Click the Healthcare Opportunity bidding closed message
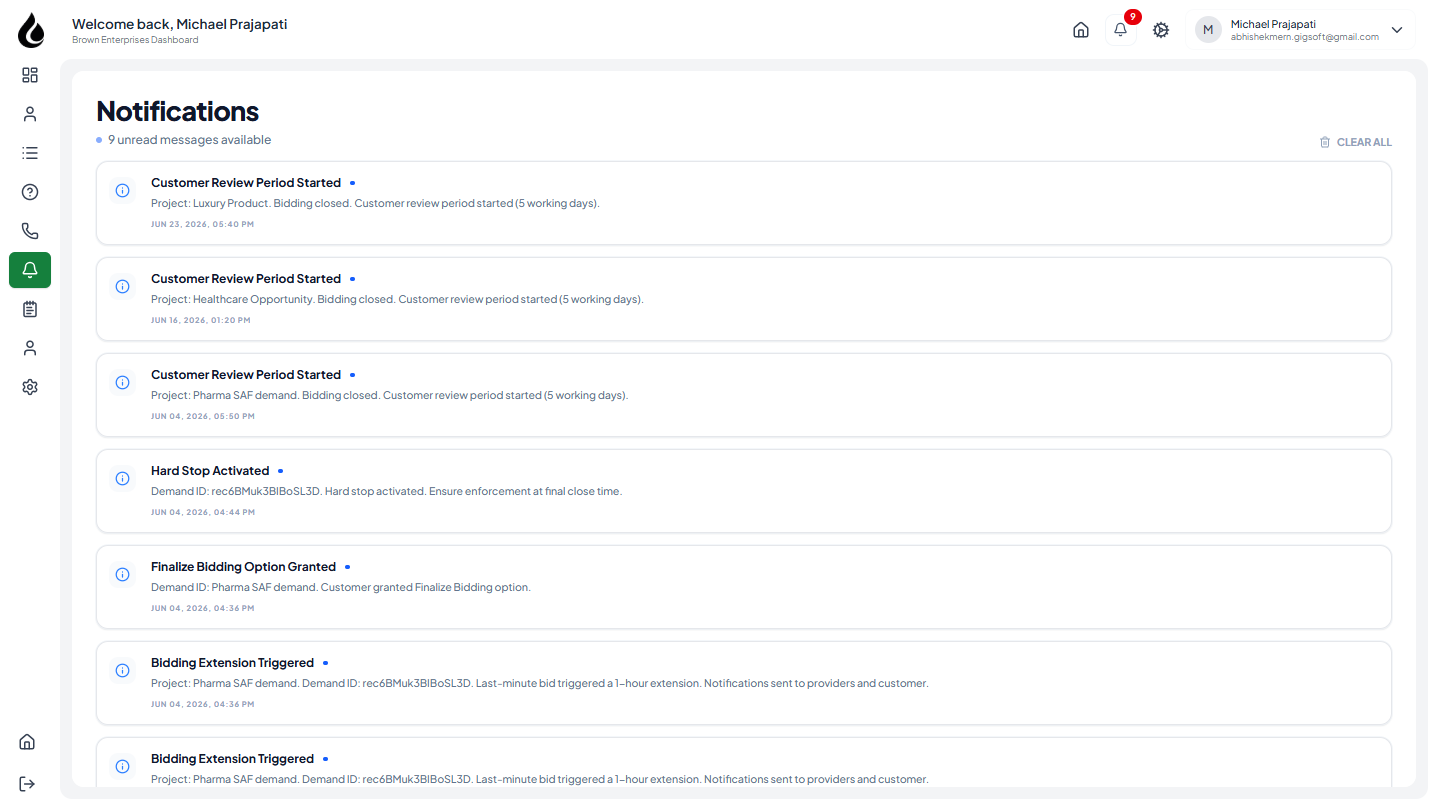1440x811 pixels. [397, 299]
